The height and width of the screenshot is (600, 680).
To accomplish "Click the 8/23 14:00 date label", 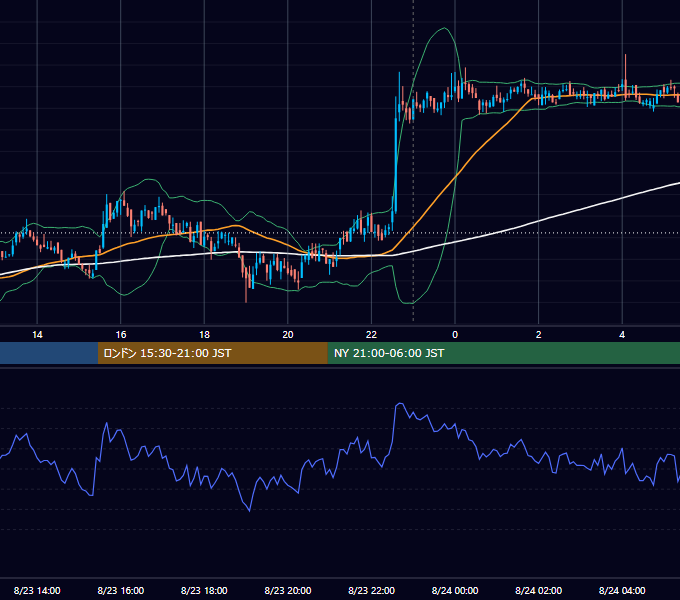I will [37, 590].
